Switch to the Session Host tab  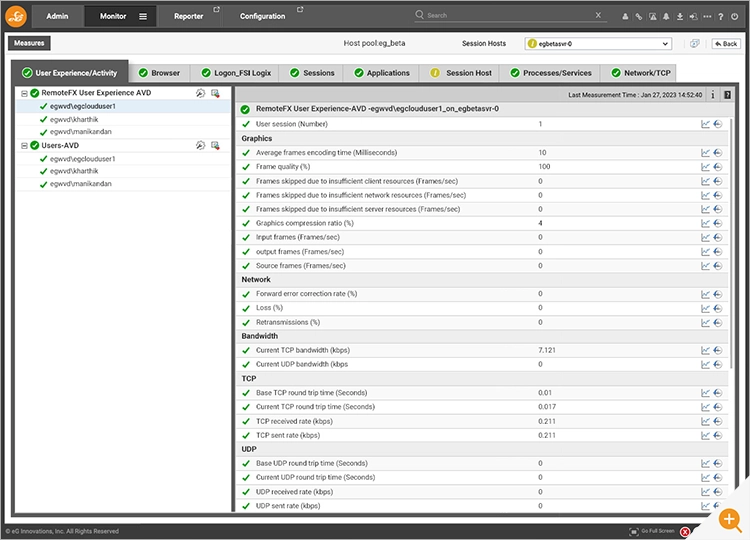click(461, 73)
